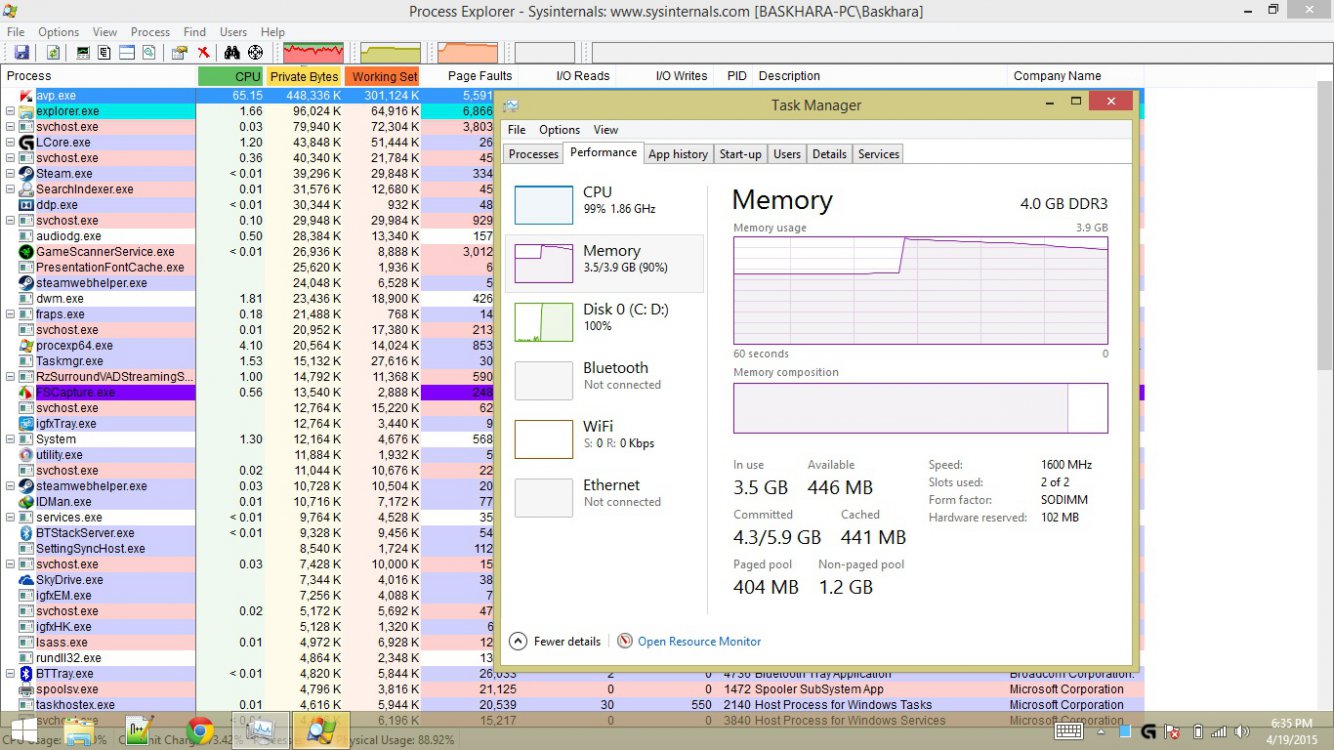Click the Memory composition bar
The height and width of the screenshot is (750, 1334).
pos(920,408)
